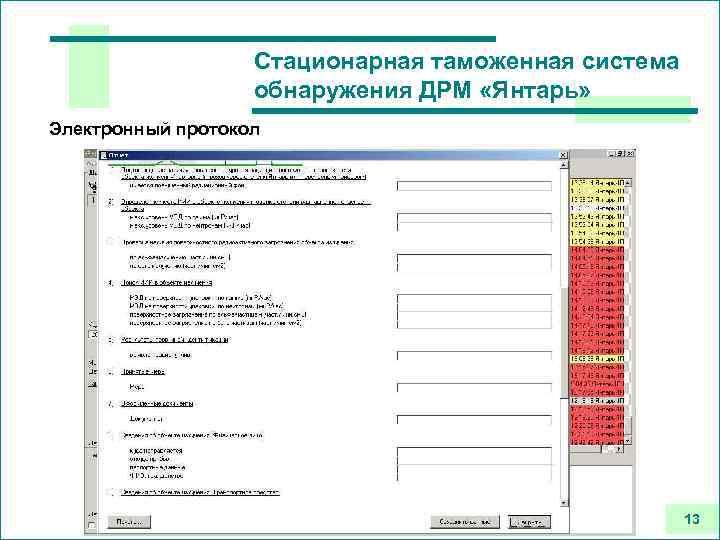Select the first red row in the event list
720x540 pixels.
click(x=597, y=250)
